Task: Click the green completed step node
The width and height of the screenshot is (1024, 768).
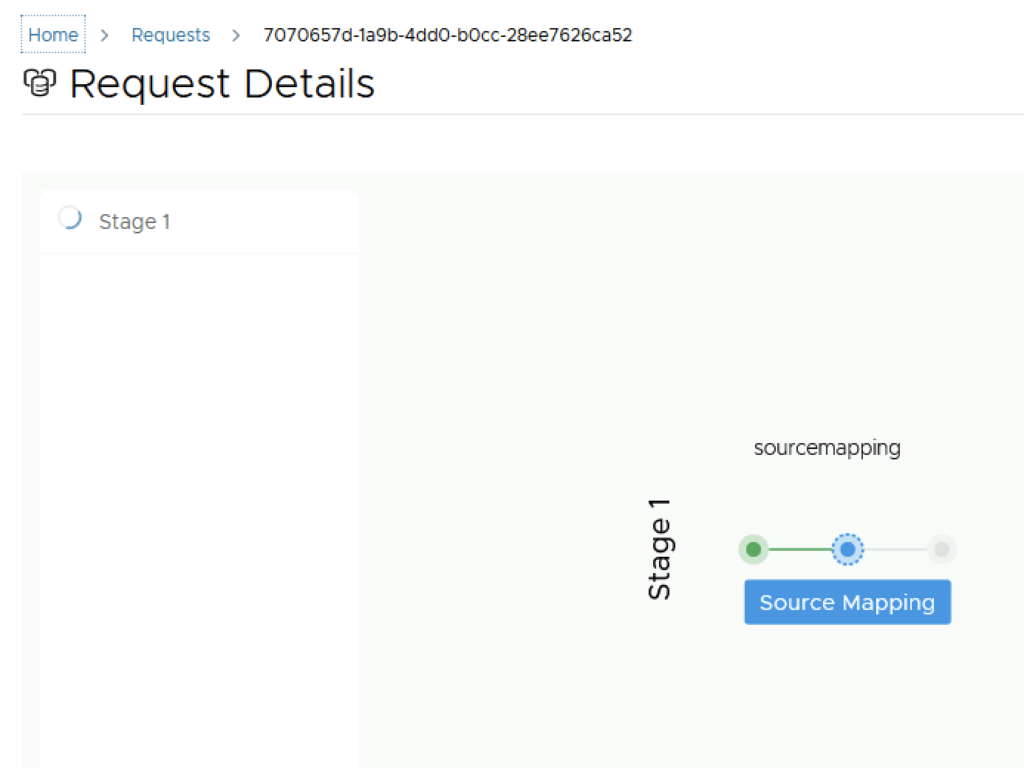Action: point(754,549)
